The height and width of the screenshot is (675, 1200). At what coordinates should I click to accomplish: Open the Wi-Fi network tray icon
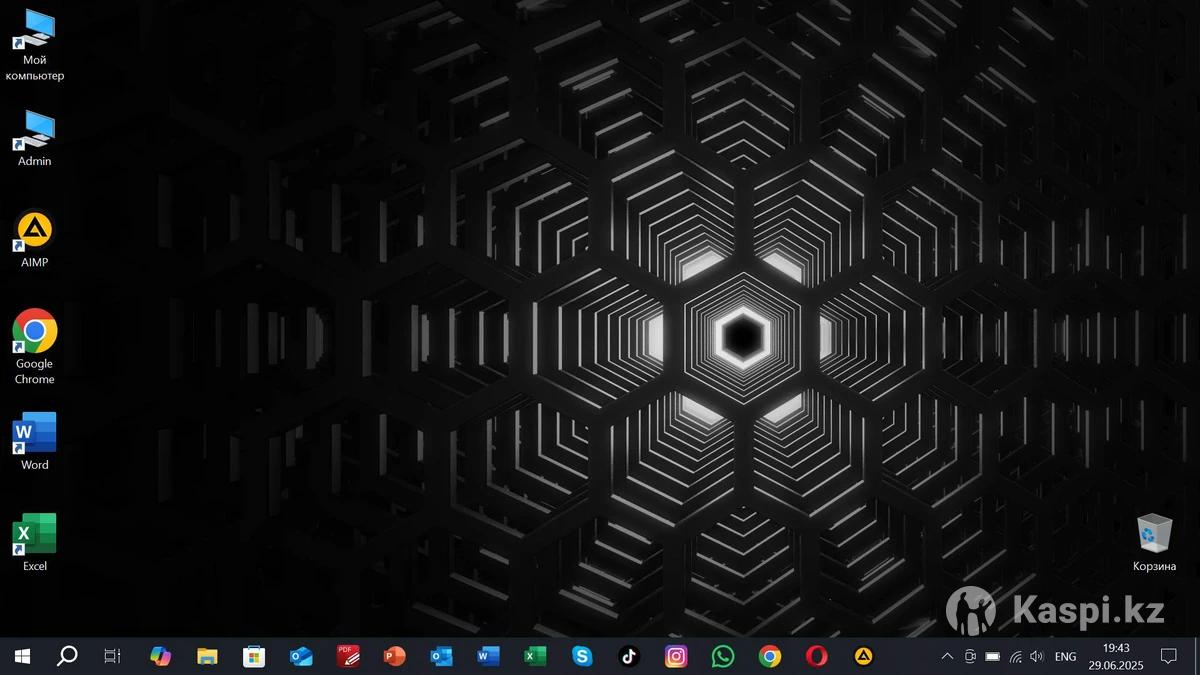tap(1015, 657)
